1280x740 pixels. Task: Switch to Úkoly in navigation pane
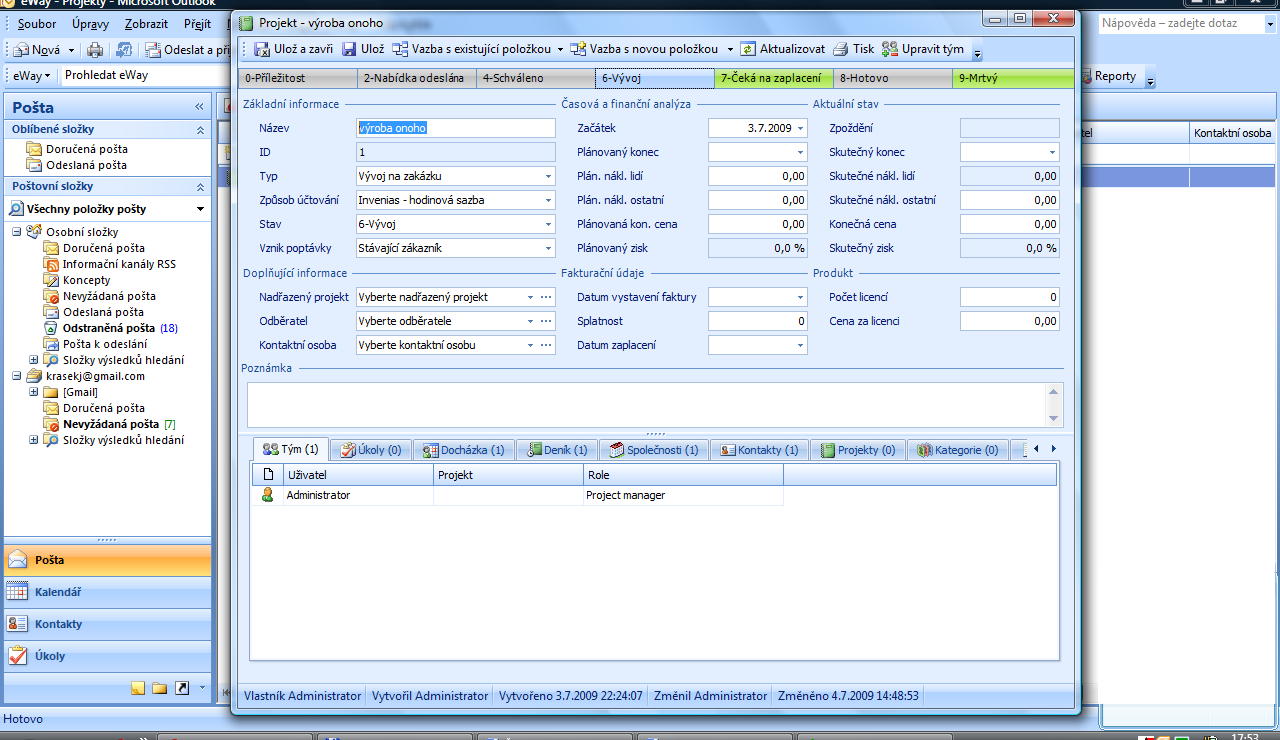(x=106, y=656)
